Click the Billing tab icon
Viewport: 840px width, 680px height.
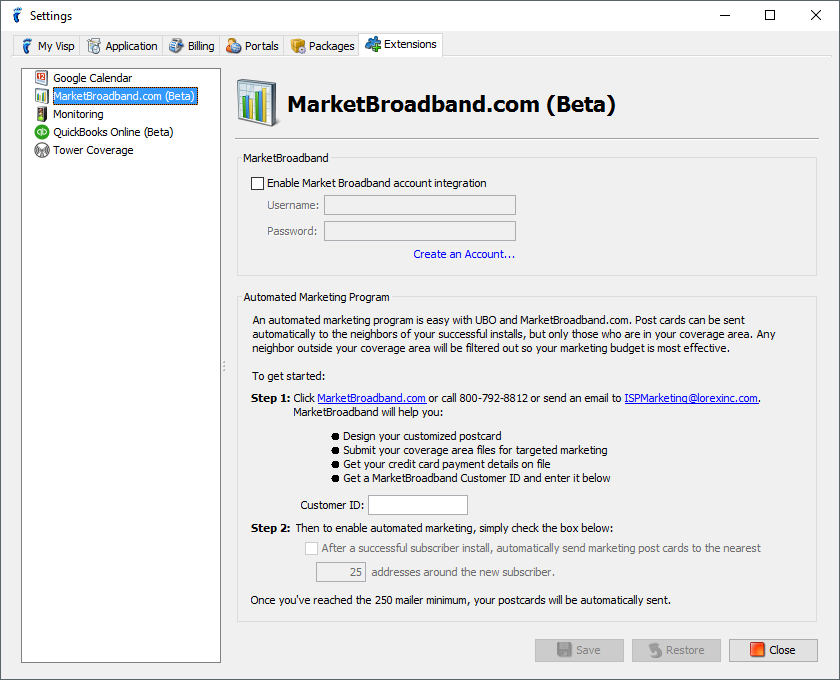point(176,46)
